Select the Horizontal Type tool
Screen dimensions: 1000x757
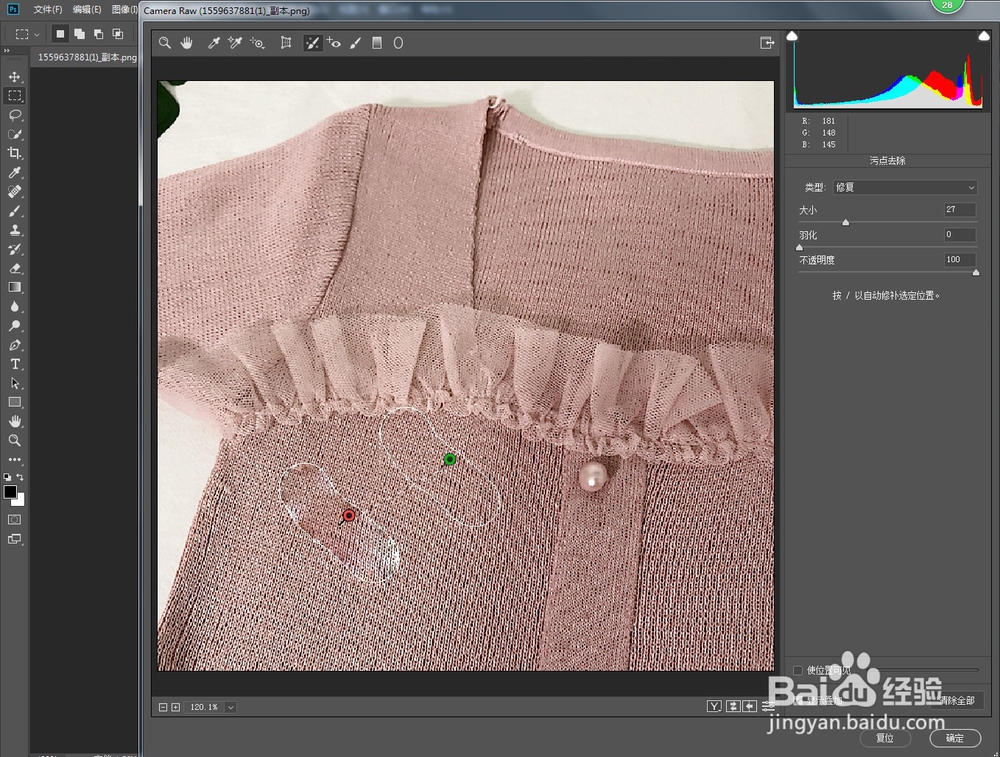click(15, 364)
